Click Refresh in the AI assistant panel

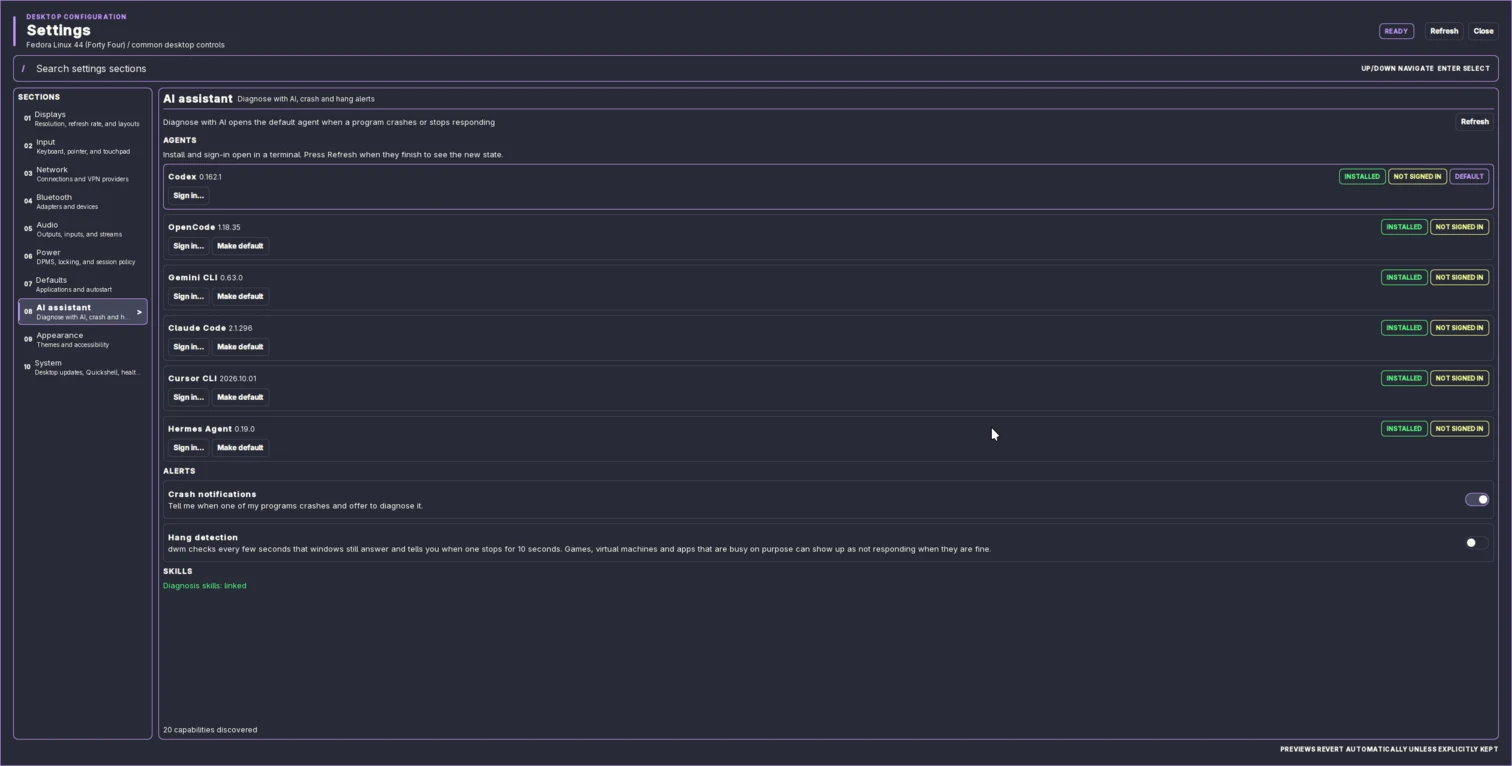point(1474,122)
